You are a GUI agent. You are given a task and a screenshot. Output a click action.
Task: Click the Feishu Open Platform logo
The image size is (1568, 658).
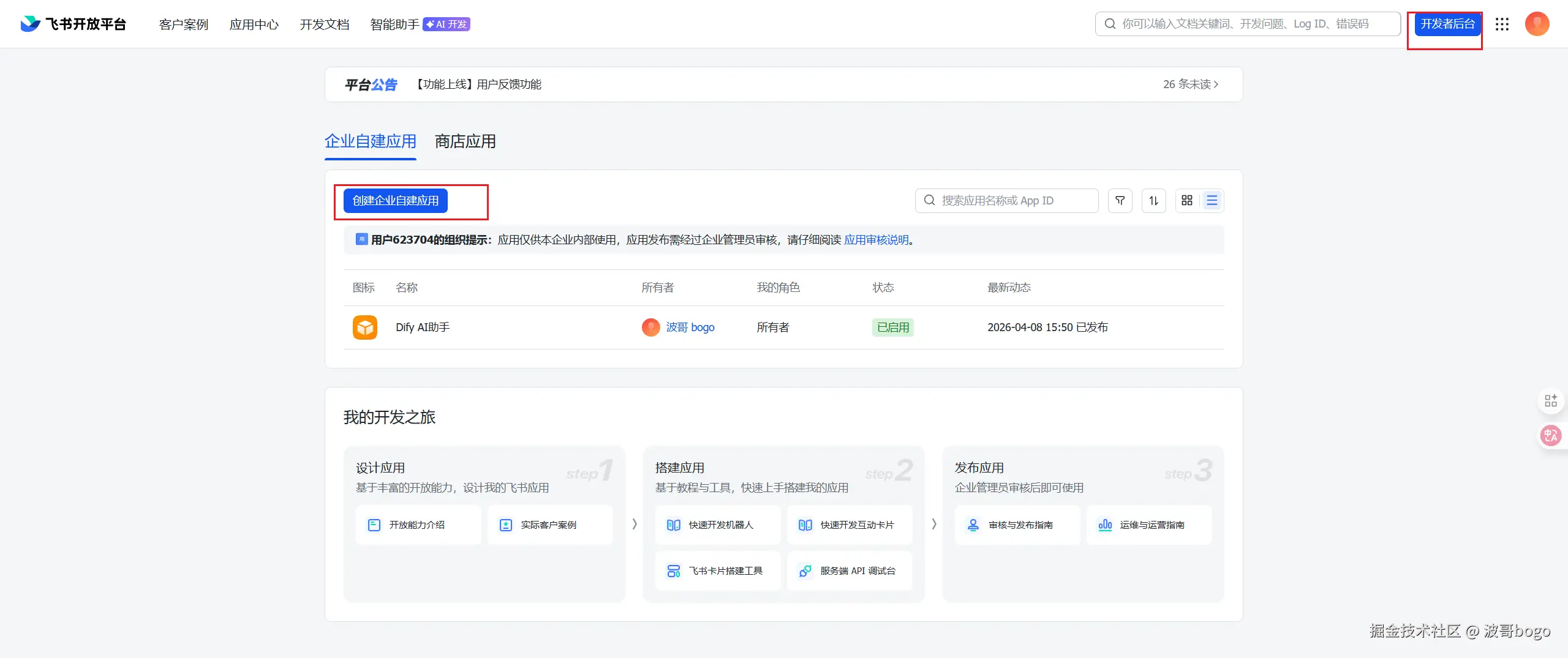[73, 24]
